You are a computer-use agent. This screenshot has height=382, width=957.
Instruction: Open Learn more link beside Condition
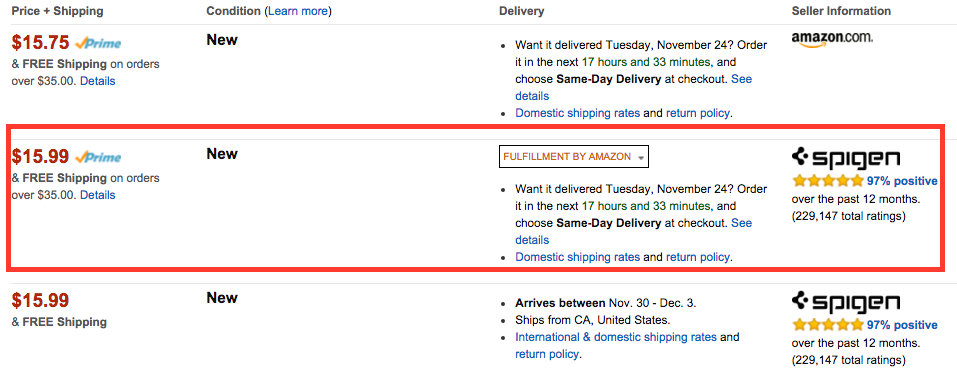pos(298,11)
